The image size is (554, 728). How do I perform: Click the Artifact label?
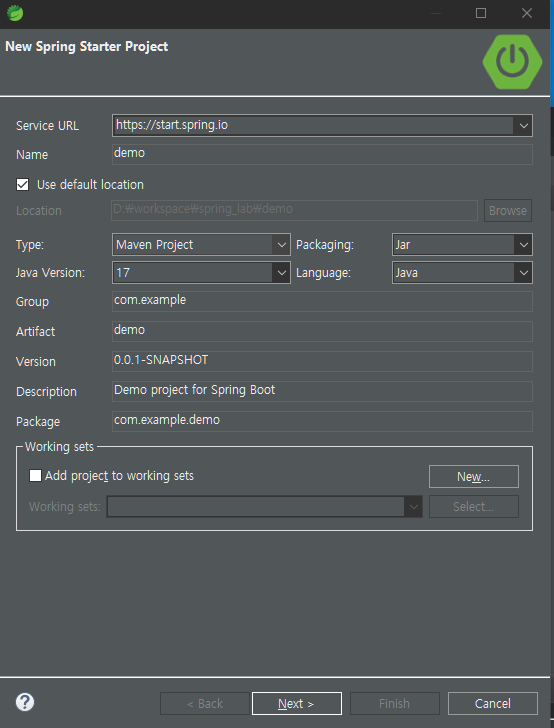(x=35, y=332)
